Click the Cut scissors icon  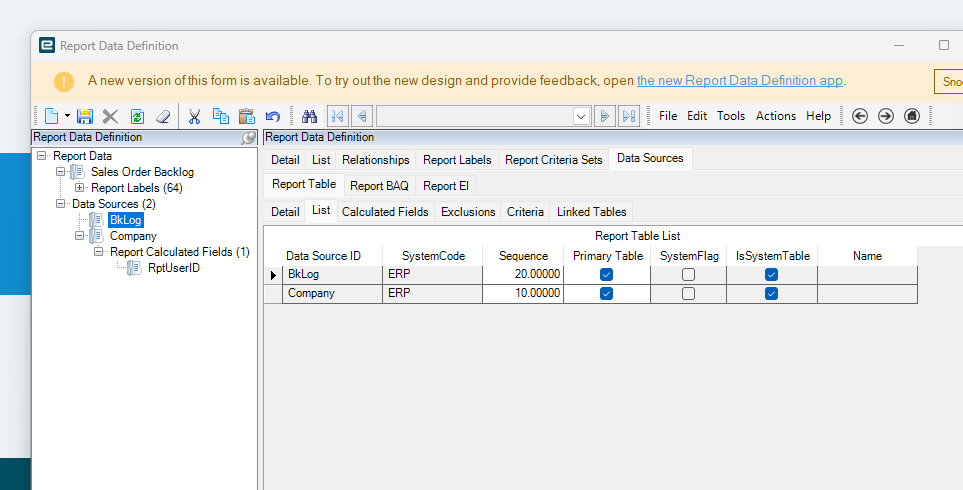coord(195,116)
